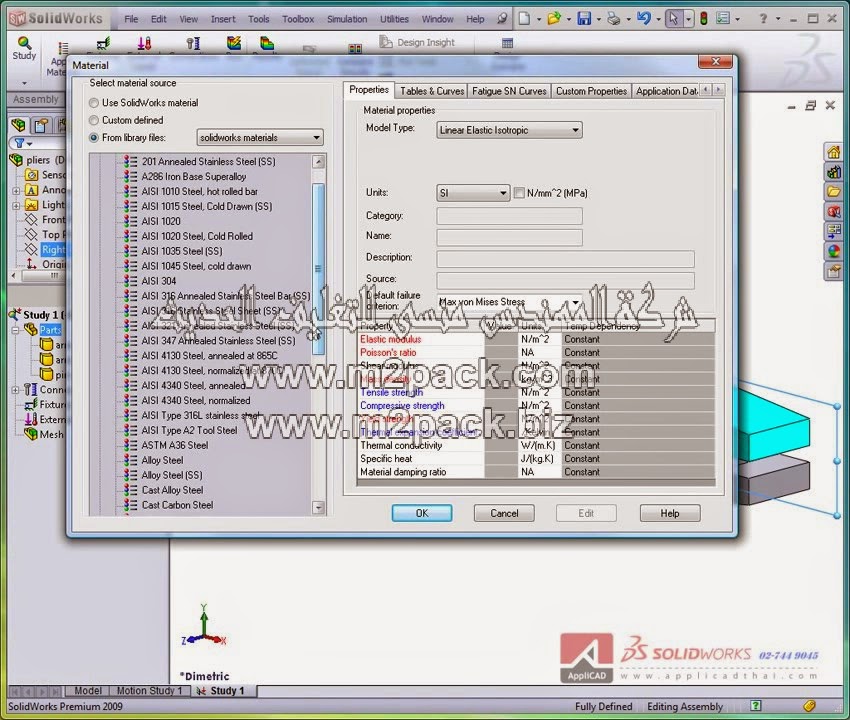Toggle N/mm^2 (MPa) checkbox

click(x=519, y=192)
